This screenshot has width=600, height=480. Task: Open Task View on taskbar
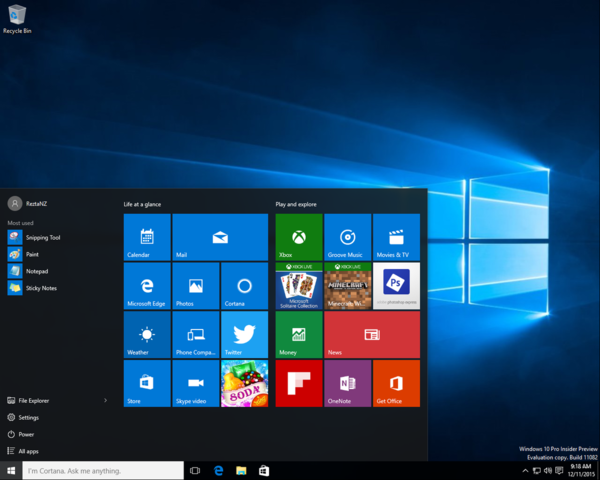point(195,470)
